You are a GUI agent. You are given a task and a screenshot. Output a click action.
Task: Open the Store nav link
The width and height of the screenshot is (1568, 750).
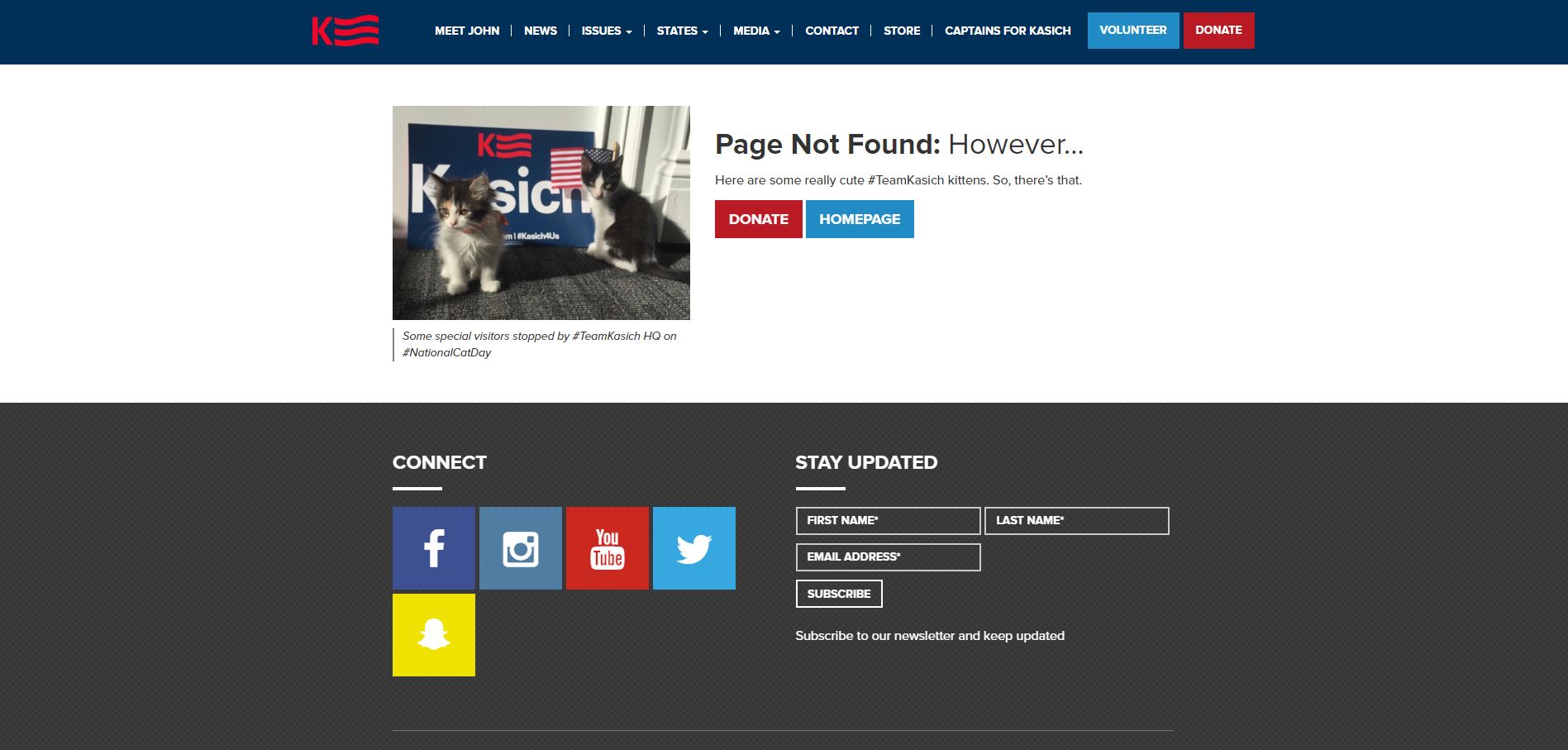[x=902, y=31]
